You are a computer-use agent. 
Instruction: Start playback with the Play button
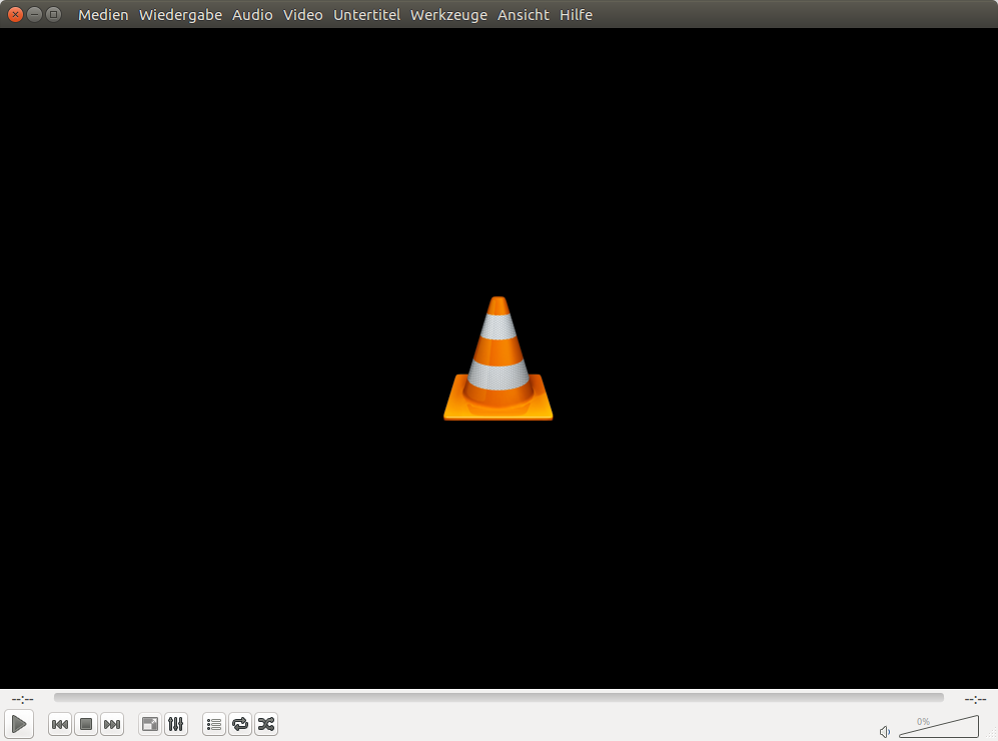click(18, 724)
